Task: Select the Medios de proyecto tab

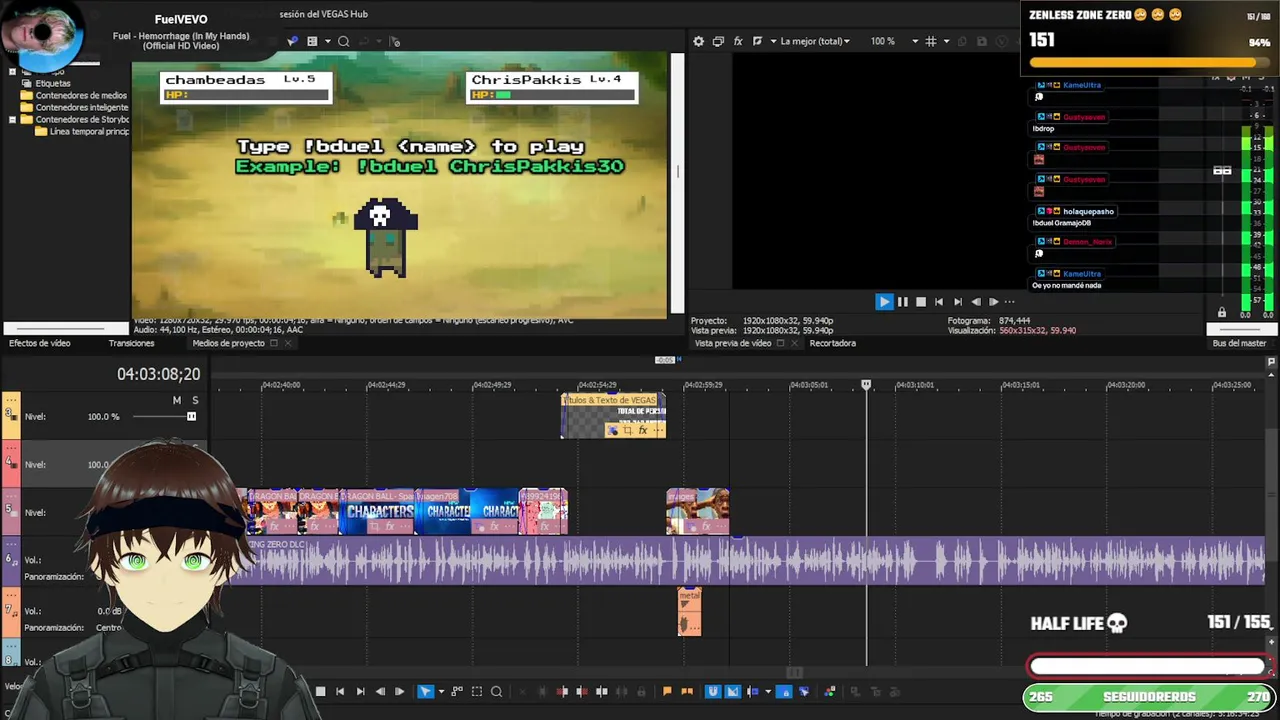Action: (228, 343)
